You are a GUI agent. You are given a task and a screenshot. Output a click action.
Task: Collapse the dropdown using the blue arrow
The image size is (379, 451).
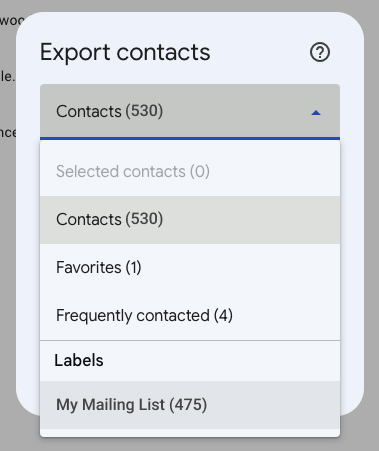pos(316,113)
